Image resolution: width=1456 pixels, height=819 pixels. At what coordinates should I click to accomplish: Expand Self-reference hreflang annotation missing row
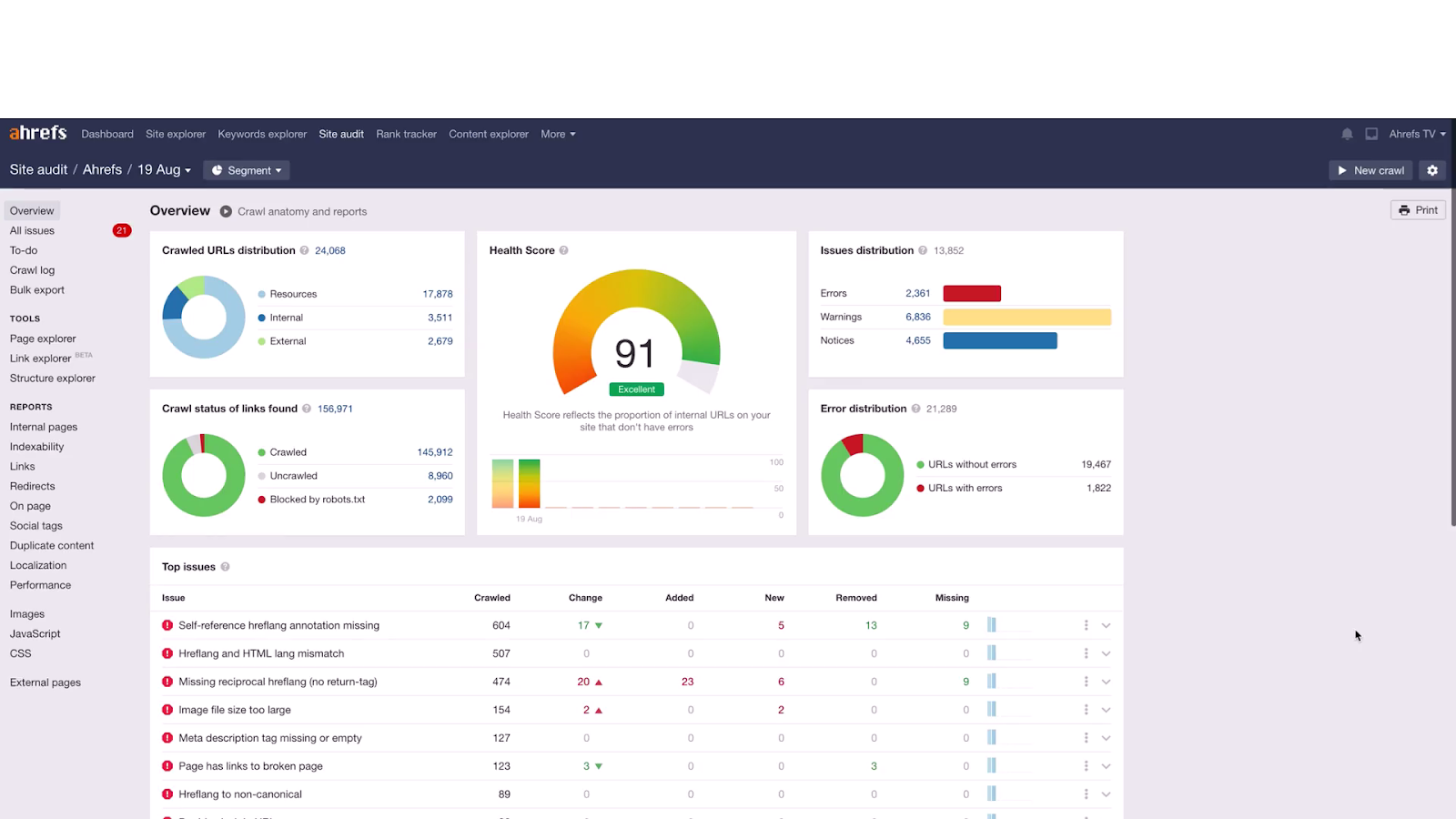coord(1107,625)
